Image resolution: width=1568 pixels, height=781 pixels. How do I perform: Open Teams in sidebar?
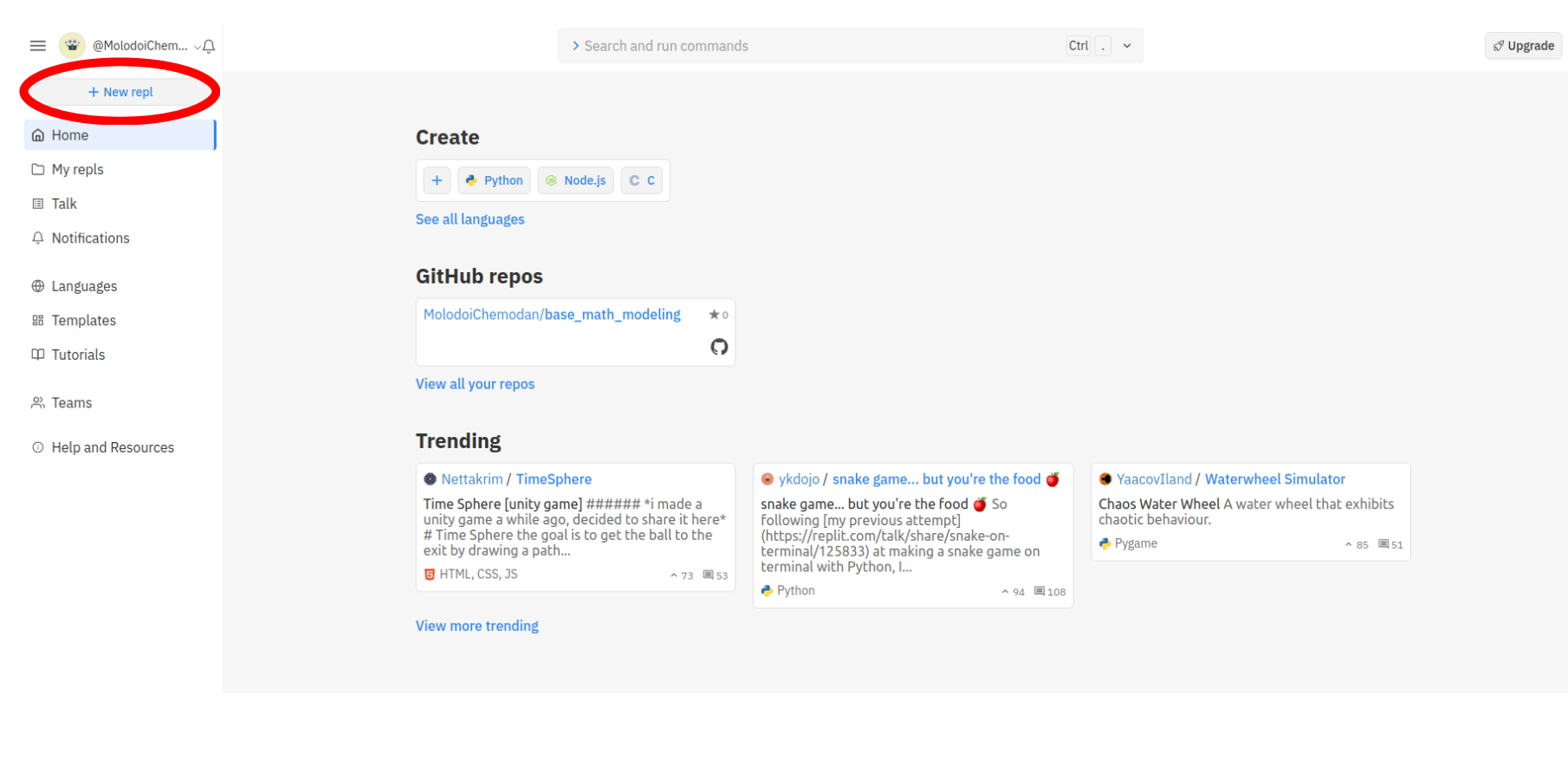point(120,403)
